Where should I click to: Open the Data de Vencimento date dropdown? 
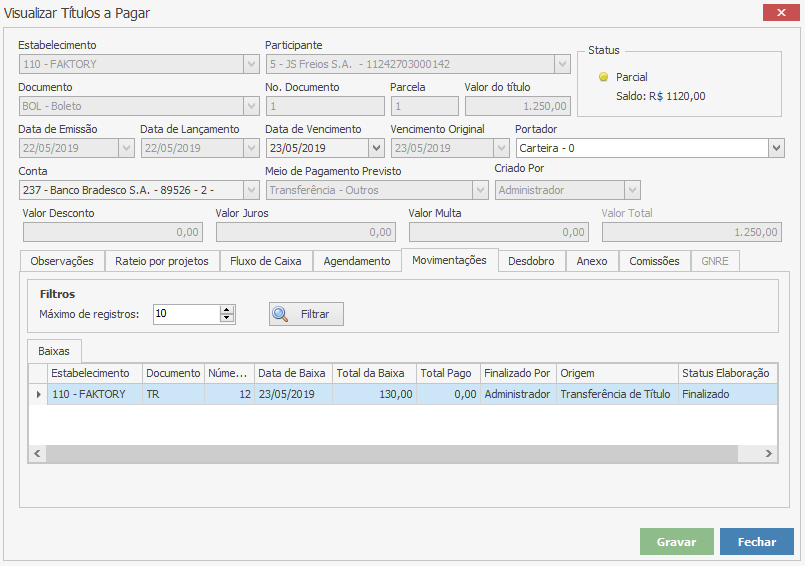coord(375,148)
